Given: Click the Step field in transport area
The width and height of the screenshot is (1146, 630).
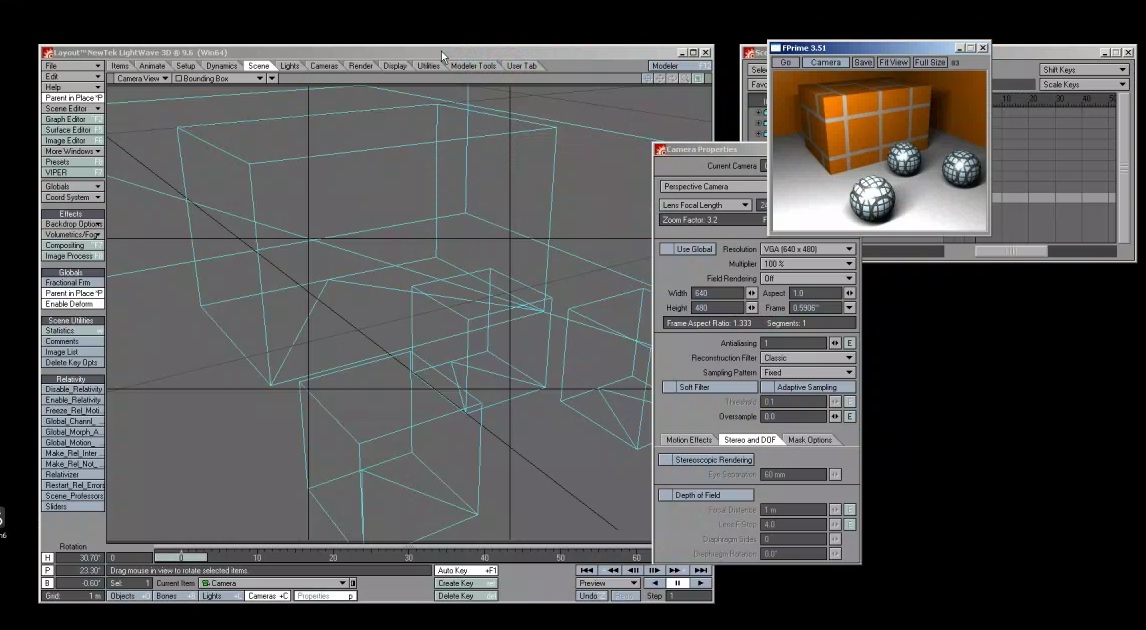Looking at the screenshot, I should (689, 596).
